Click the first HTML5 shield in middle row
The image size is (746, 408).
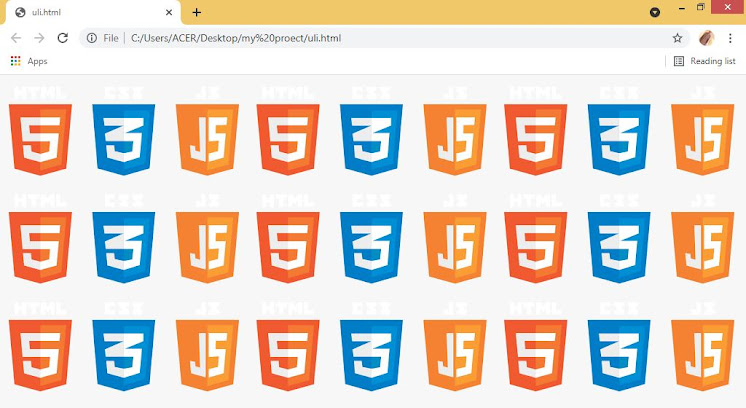coord(40,247)
